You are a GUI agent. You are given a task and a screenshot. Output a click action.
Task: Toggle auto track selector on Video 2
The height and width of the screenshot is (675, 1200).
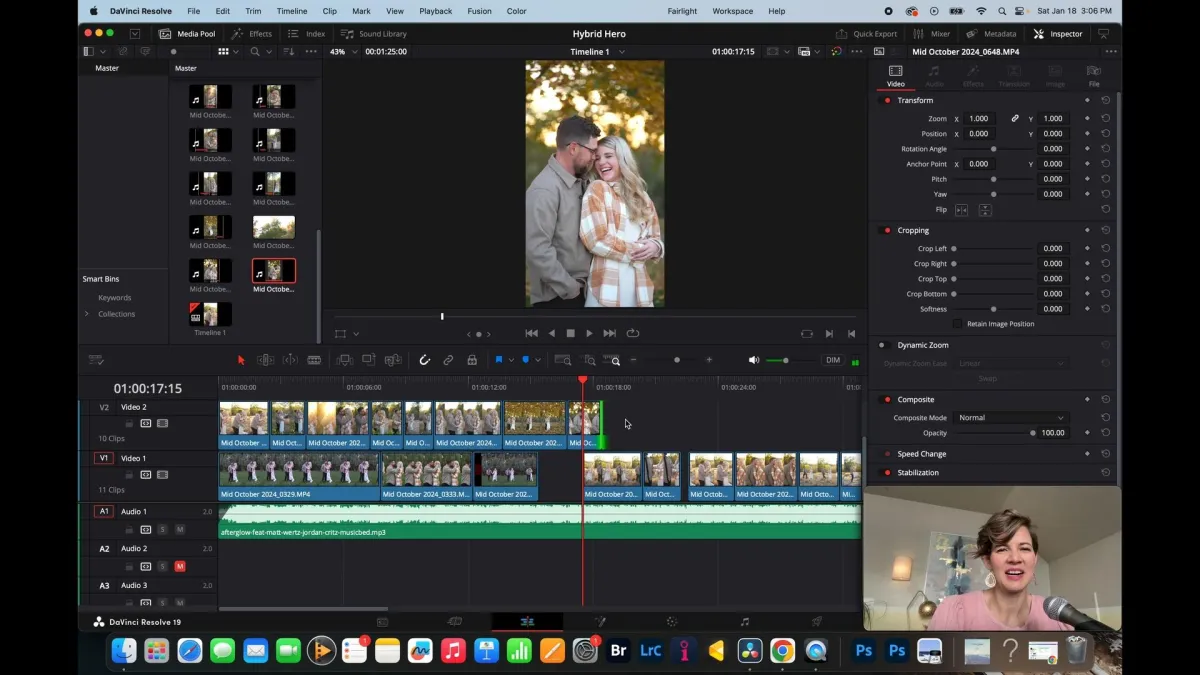pos(146,423)
